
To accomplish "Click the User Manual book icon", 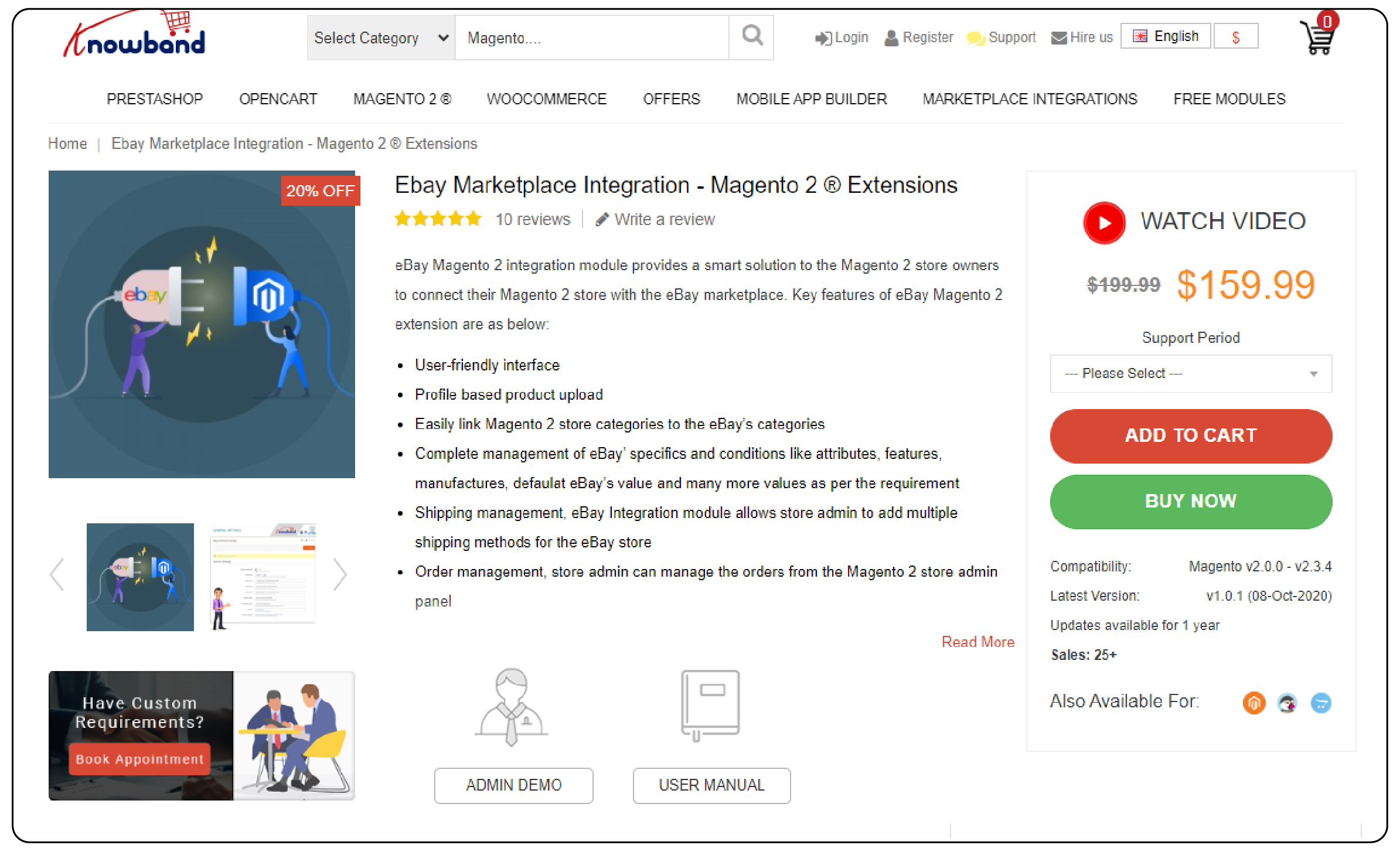I will point(710,705).
